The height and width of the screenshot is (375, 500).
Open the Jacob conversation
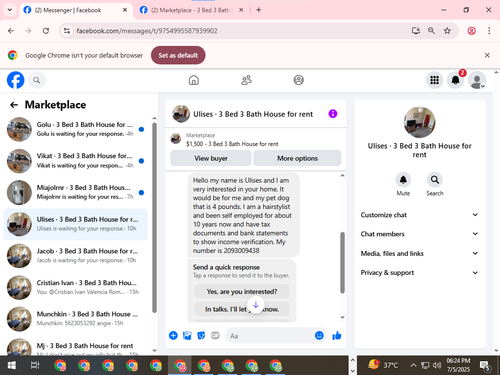(75, 256)
